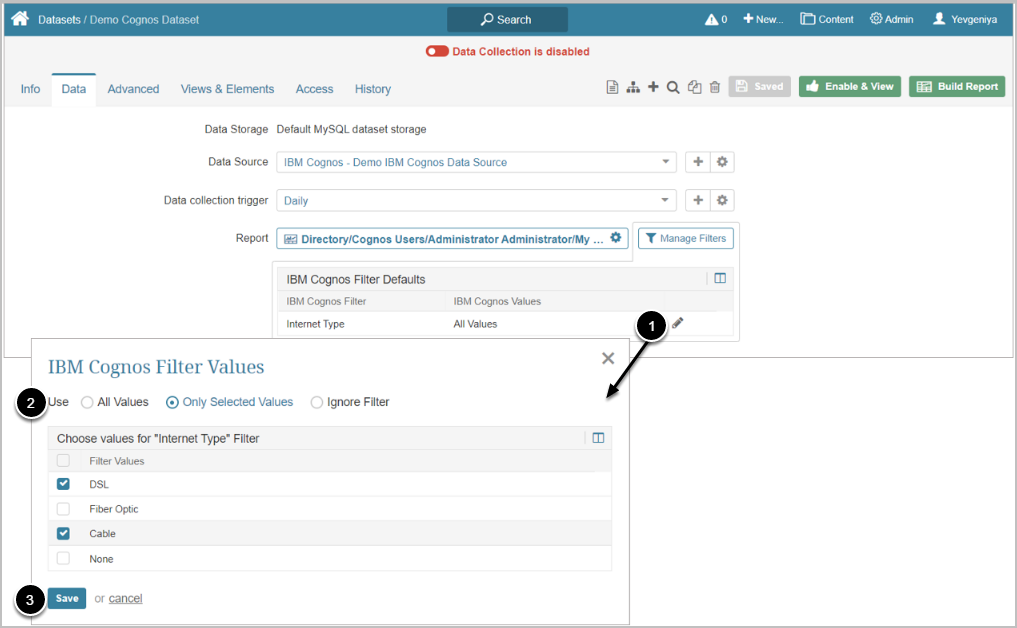Click the Save button in the dialog
This screenshot has width=1017, height=628.
coord(67,598)
